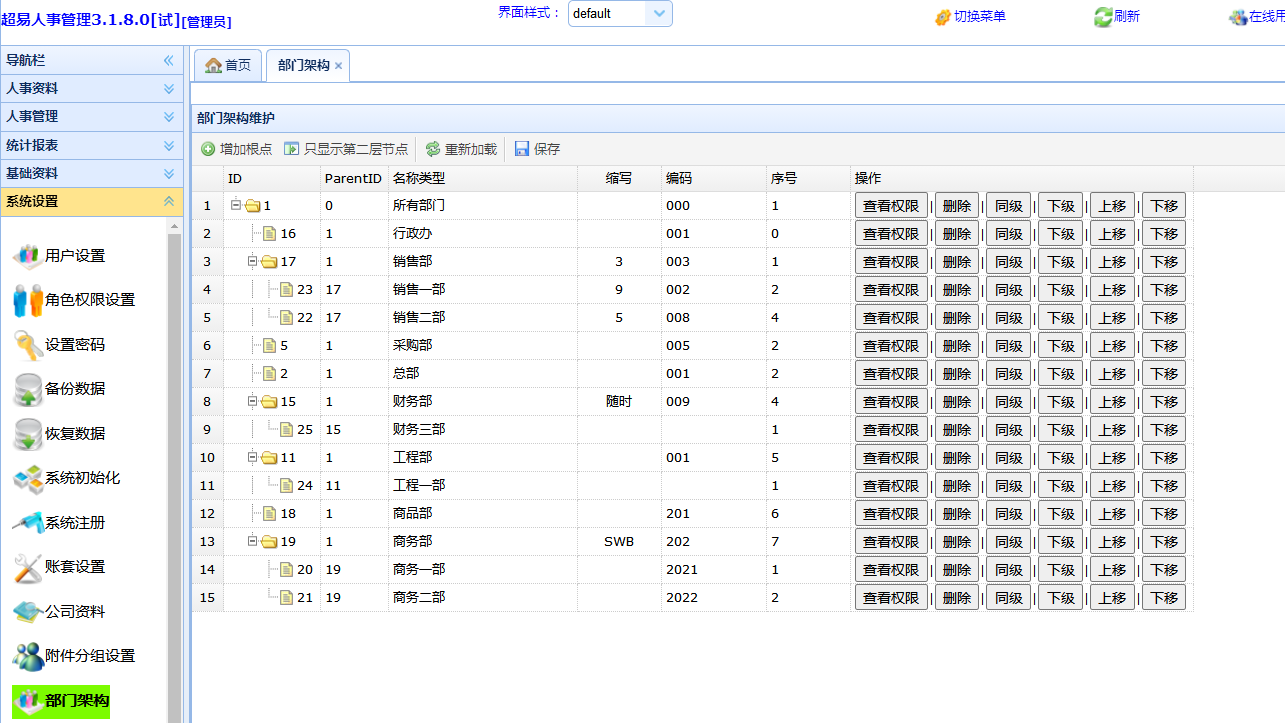This screenshot has height=723, width=1285.
Task: Click 查看权限 for 总部 row
Action: 891,374
